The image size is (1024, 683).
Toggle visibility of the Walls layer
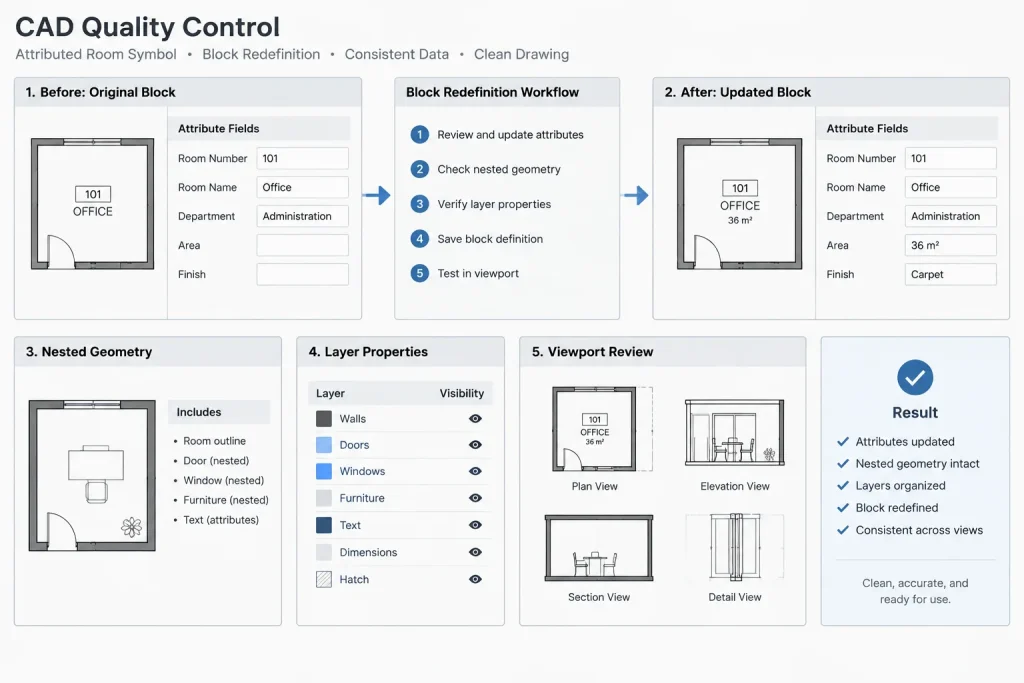(x=475, y=419)
